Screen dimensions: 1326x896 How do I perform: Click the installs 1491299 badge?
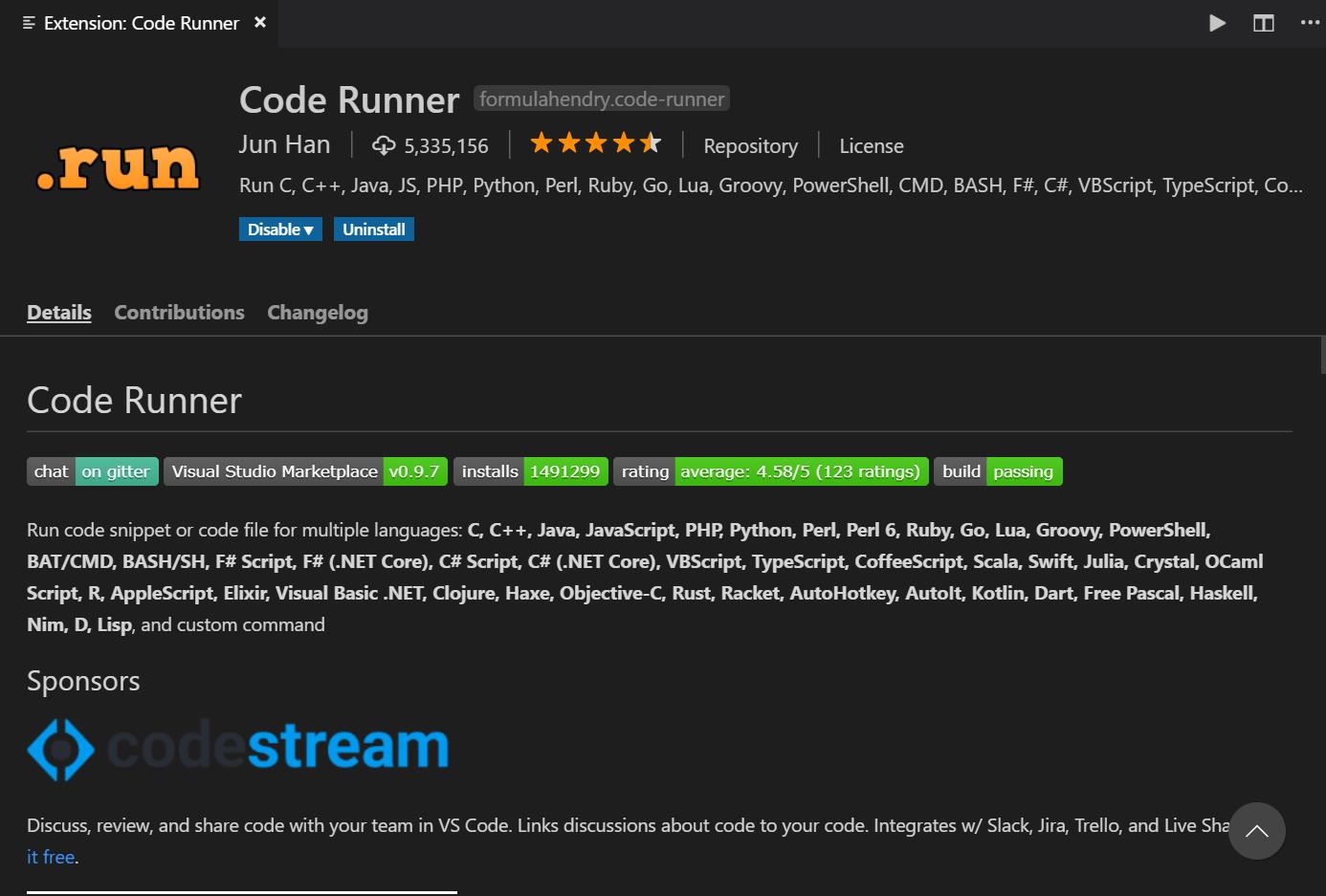pyautogui.click(x=531, y=471)
